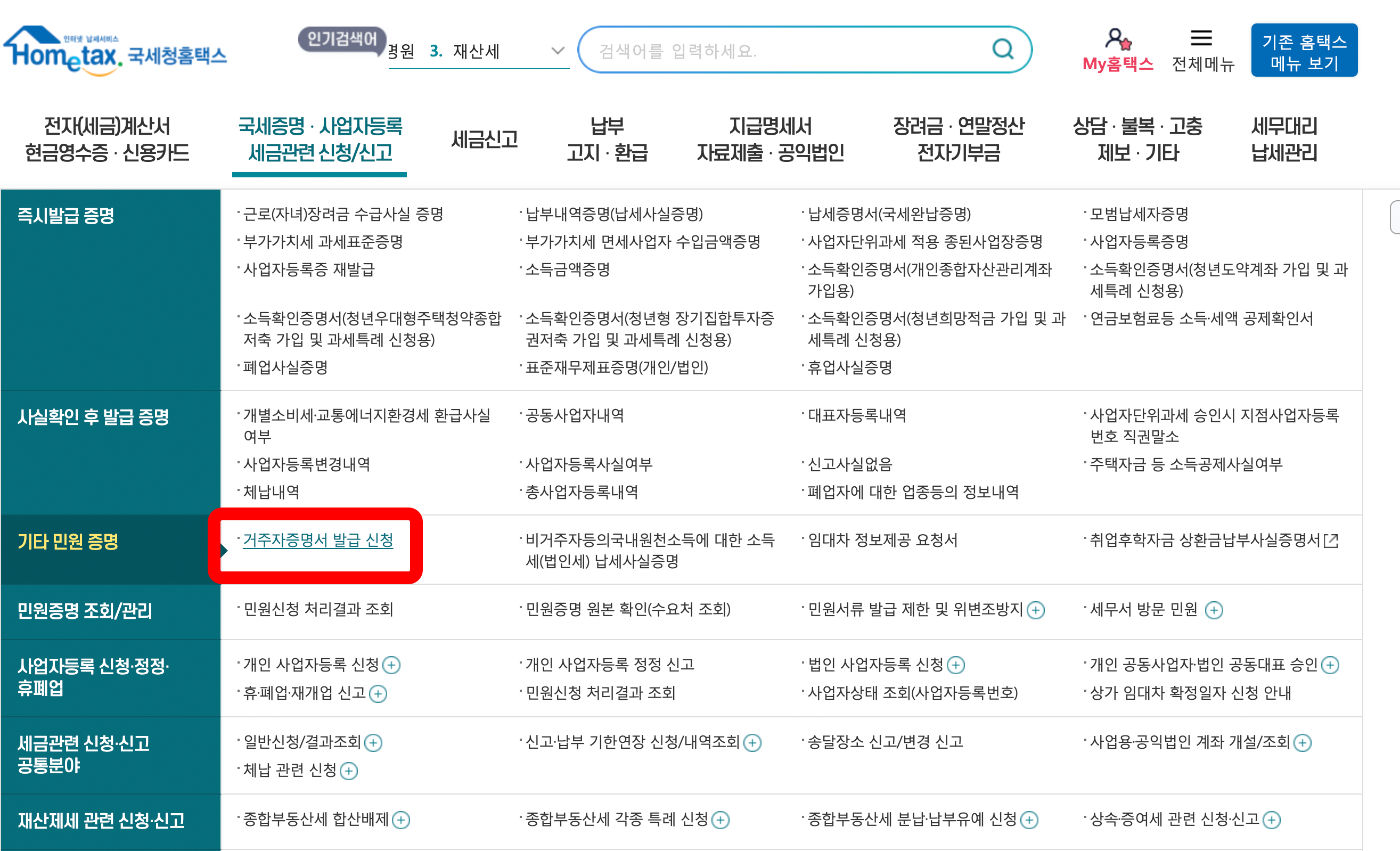The image size is (1400, 851).
Task: Open 모범납세자증명 link
Action: (1139, 214)
